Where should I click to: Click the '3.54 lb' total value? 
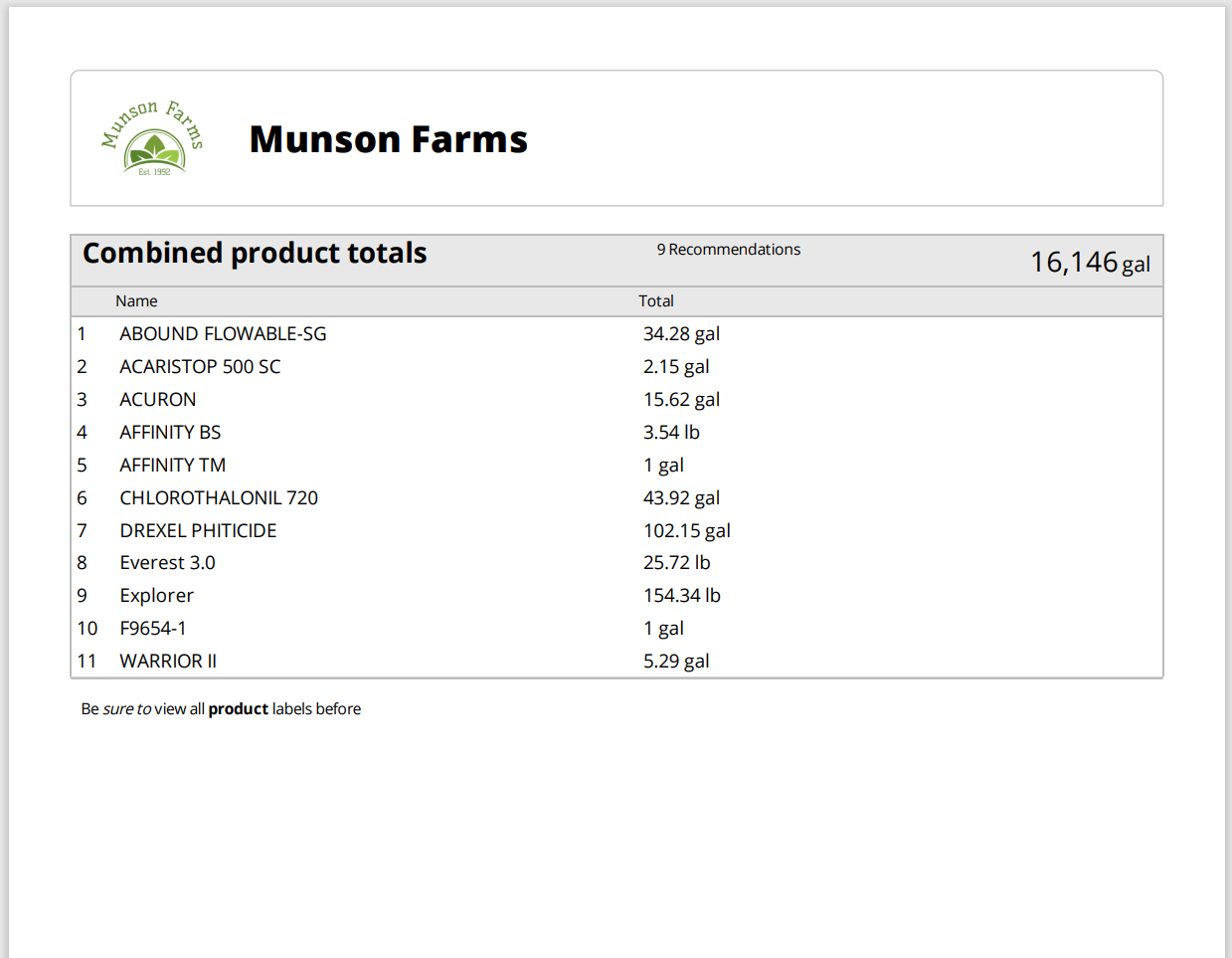(x=671, y=433)
